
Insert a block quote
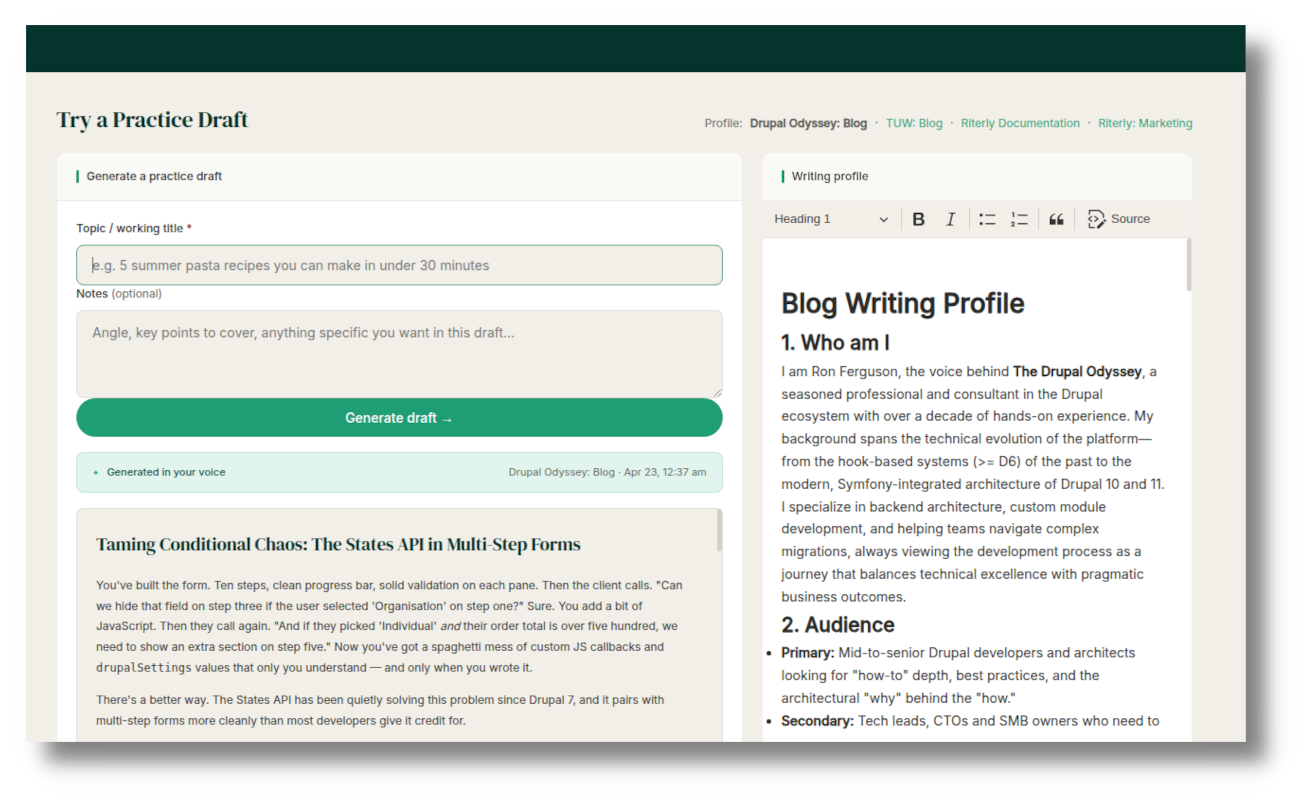click(x=1056, y=219)
